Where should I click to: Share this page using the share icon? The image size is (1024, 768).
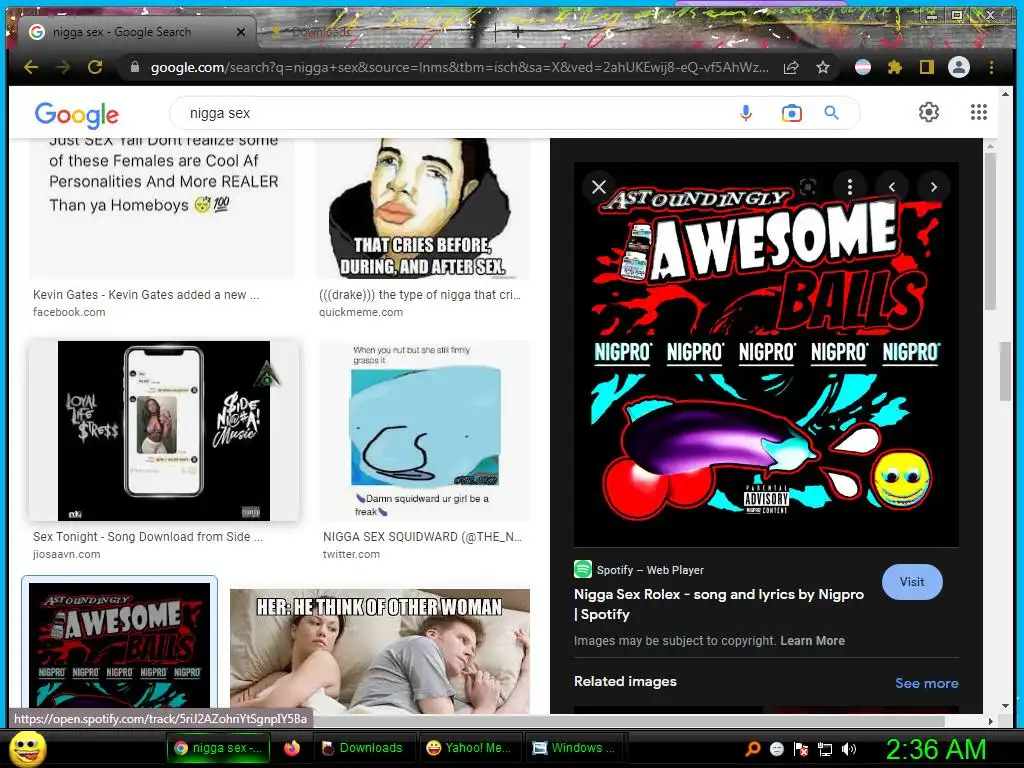tap(791, 67)
